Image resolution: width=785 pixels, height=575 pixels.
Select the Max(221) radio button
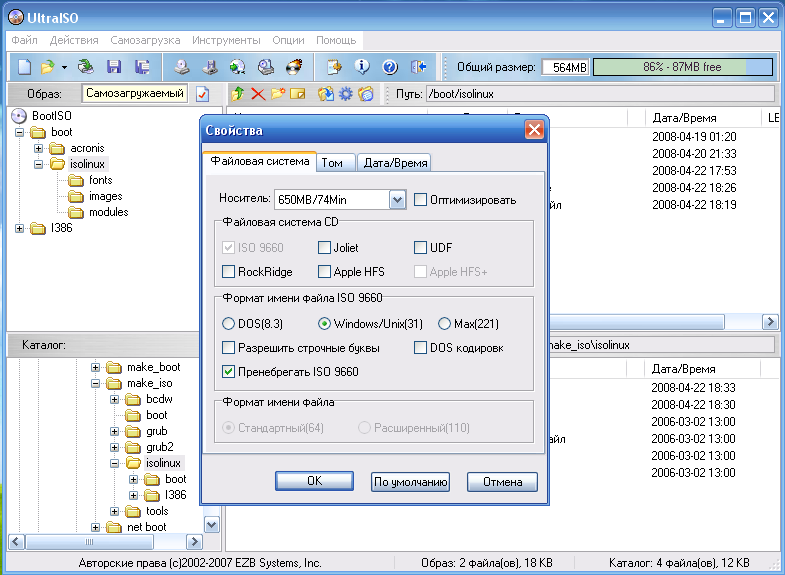pyautogui.click(x=445, y=324)
